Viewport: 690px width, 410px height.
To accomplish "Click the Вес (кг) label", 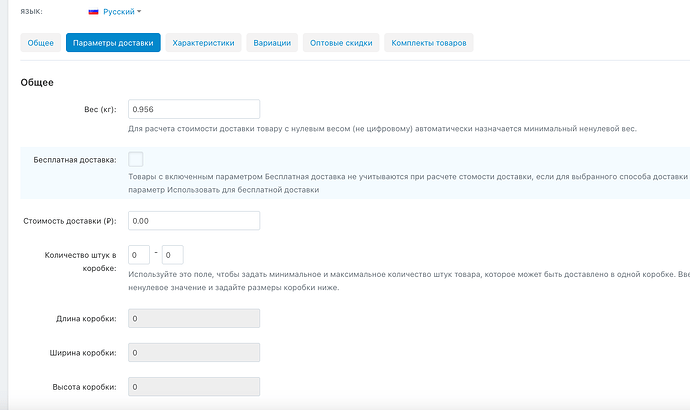I will [x=101, y=111].
